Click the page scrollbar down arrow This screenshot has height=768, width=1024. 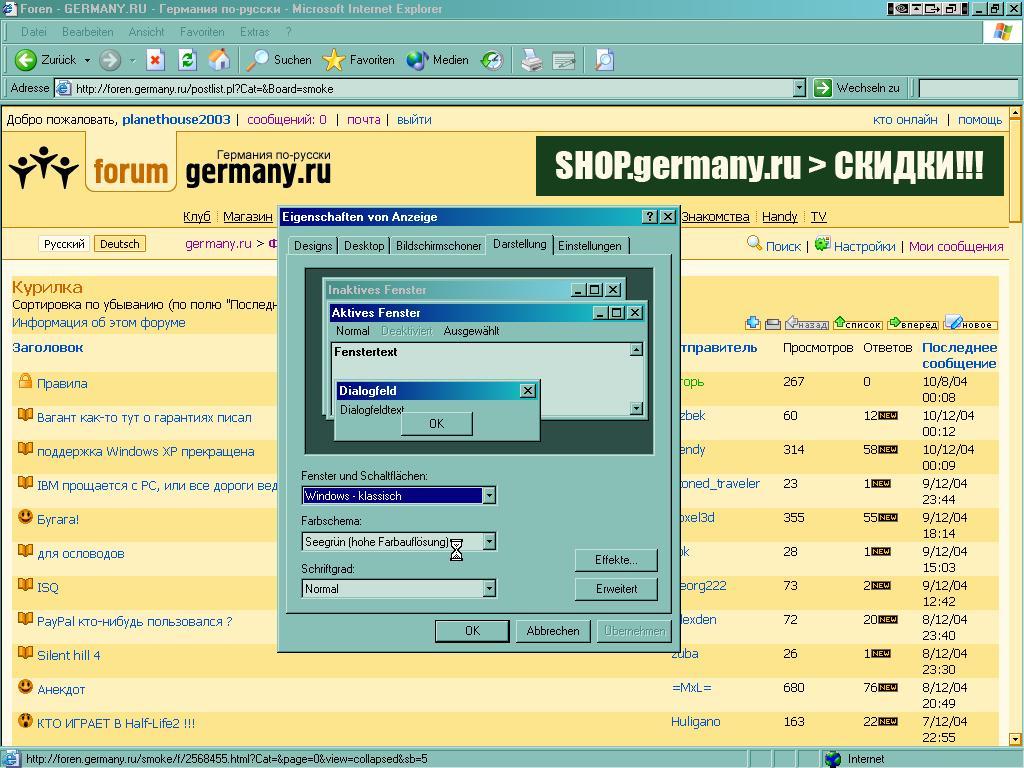1015,739
